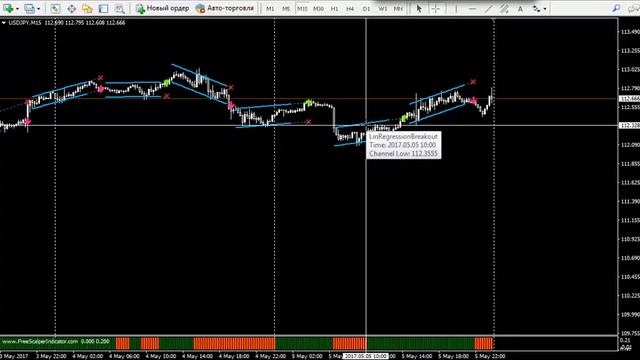The height and width of the screenshot is (360, 640).
Task: Select the M15 timeframe button
Action: tap(302, 9)
